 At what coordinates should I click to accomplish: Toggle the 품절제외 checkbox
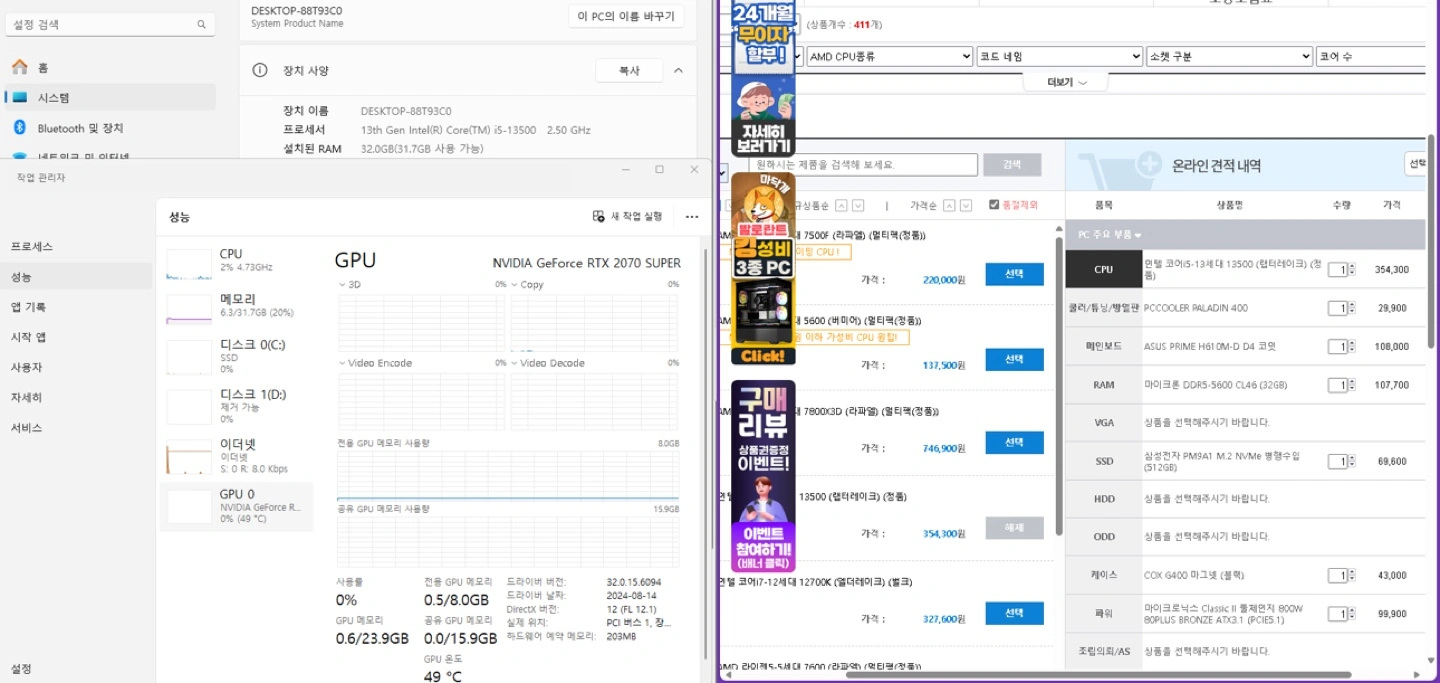coord(993,205)
